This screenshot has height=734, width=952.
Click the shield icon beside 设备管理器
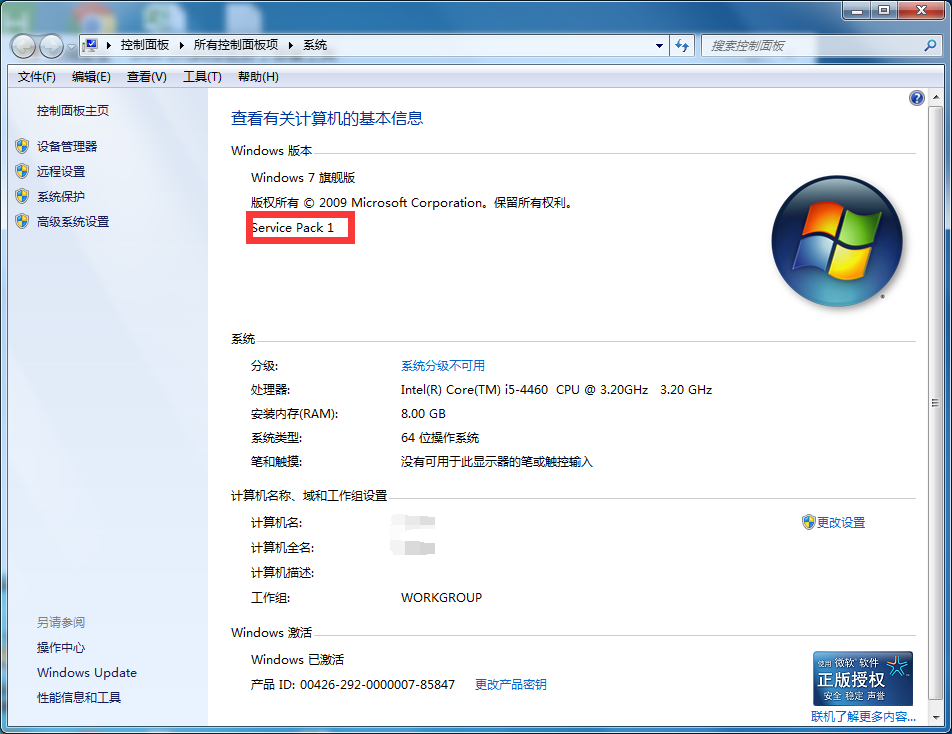(x=22, y=146)
